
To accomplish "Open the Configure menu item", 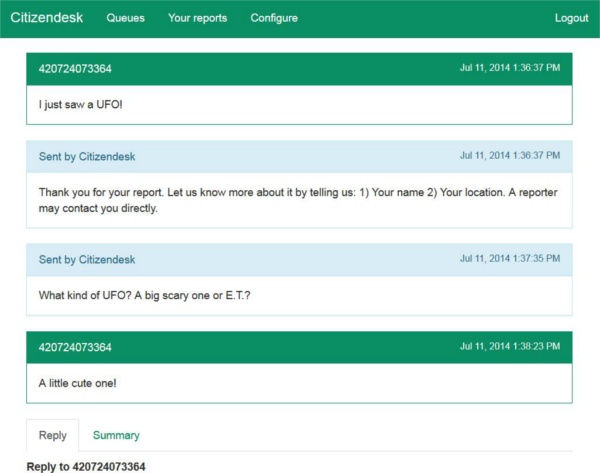I will 274,18.
